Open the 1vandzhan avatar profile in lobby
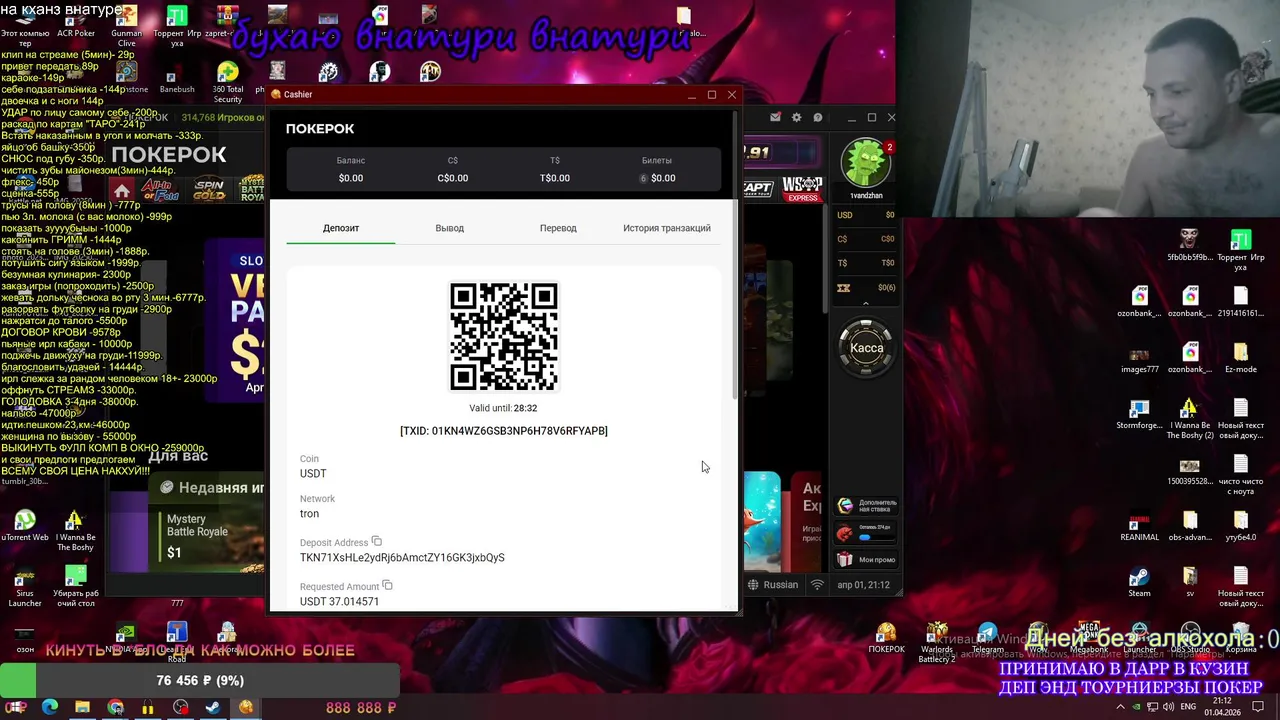1280x720 pixels. click(x=866, y=163)
